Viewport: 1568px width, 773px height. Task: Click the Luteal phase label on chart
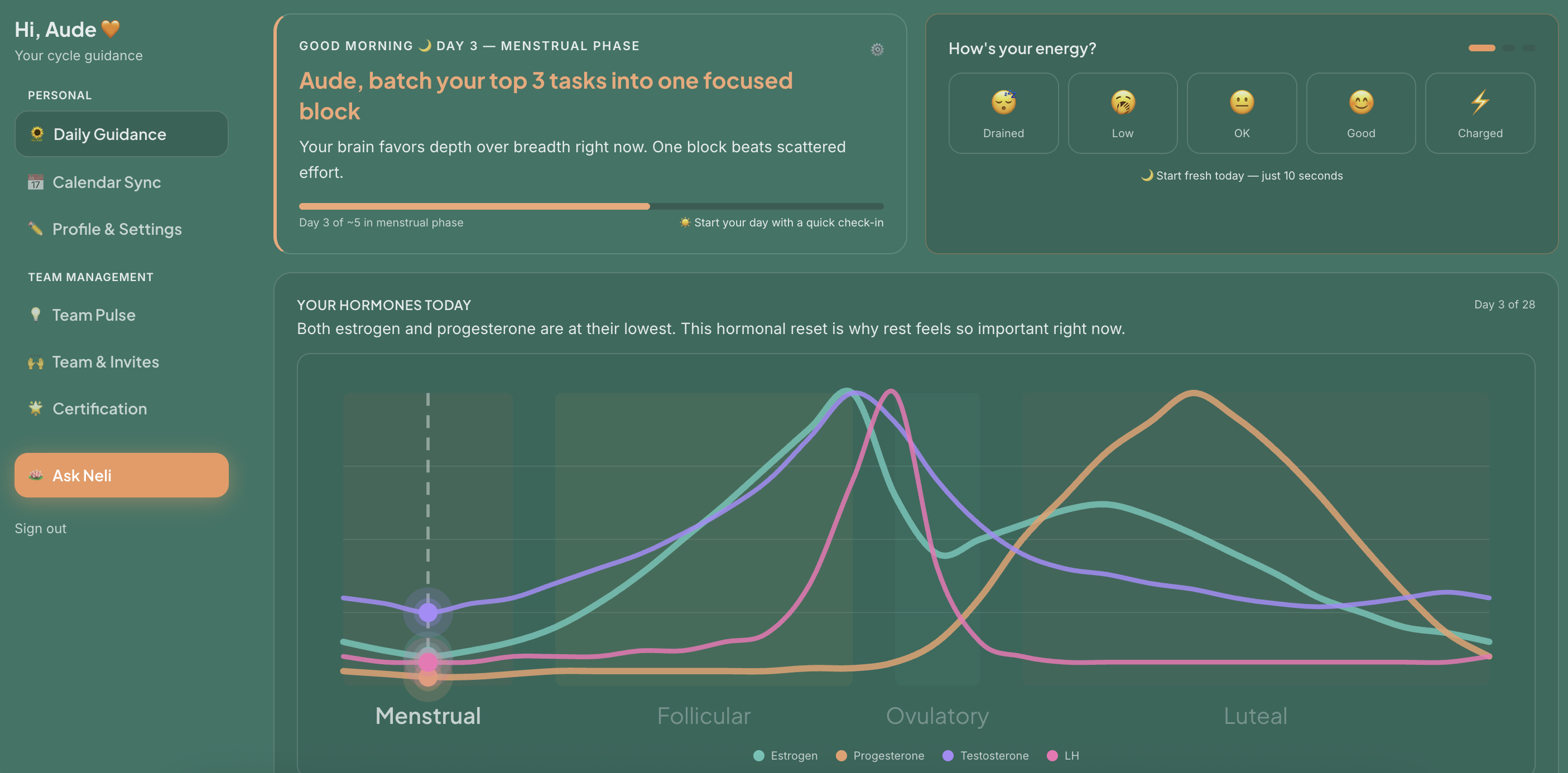[x=1255, y=716]
